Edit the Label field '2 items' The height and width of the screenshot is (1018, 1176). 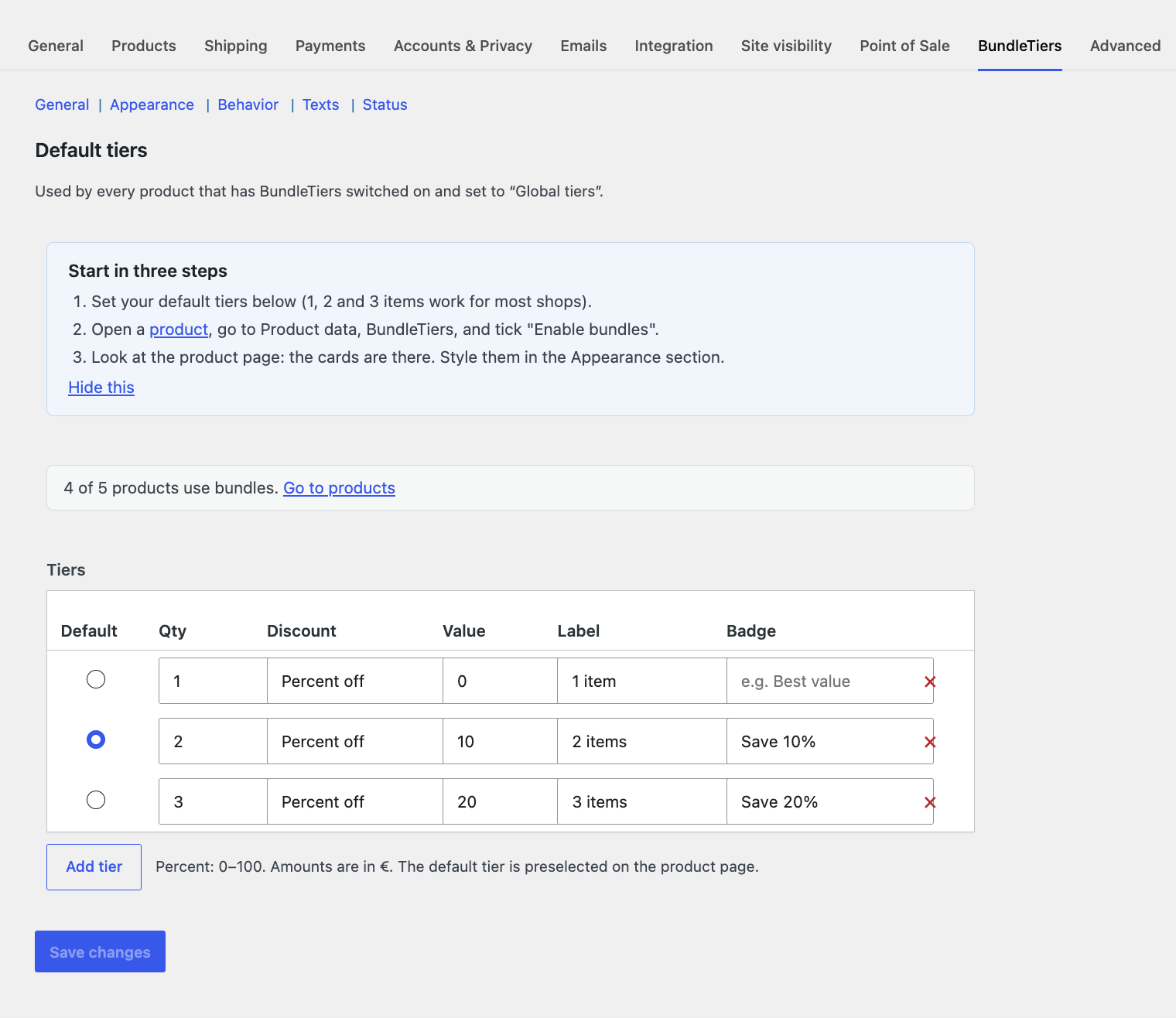pyautogui.click(x=642, y=741)
